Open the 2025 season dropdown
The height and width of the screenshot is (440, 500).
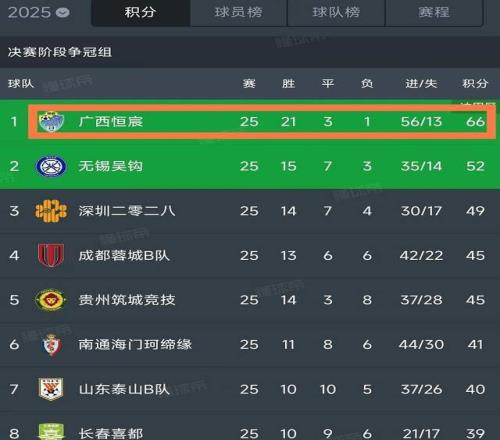pos(38,13)
